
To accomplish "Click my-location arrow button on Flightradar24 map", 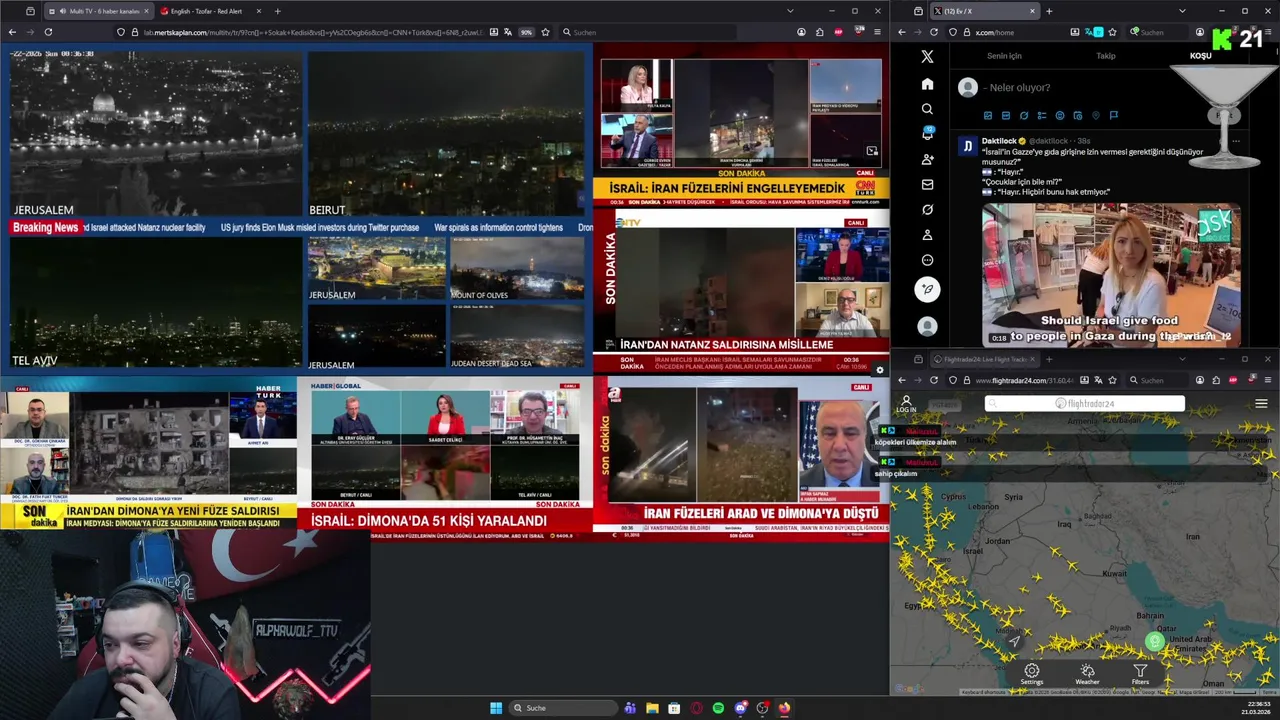I will [1014, 641].
